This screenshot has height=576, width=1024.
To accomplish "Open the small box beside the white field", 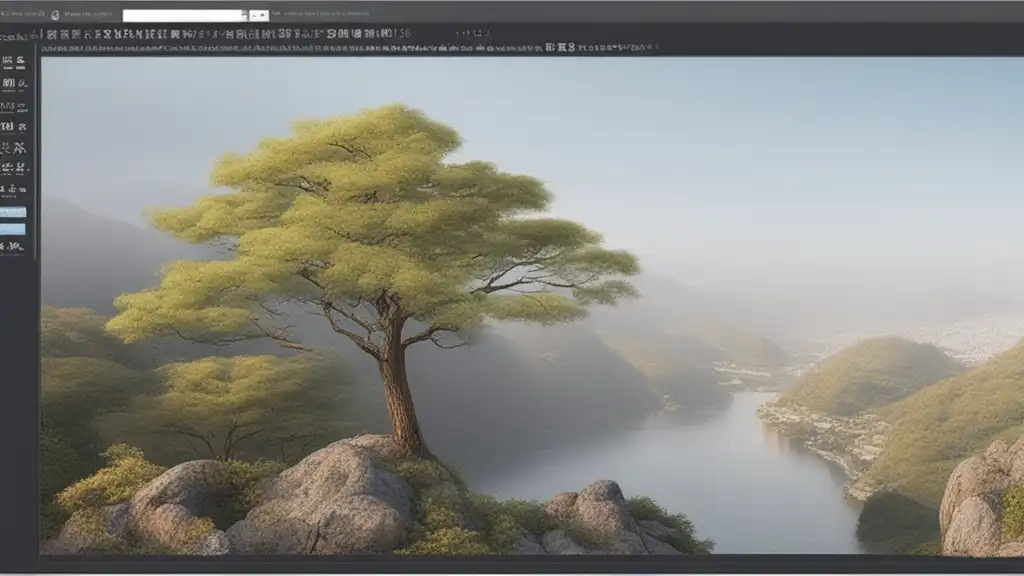I will 258,15.
